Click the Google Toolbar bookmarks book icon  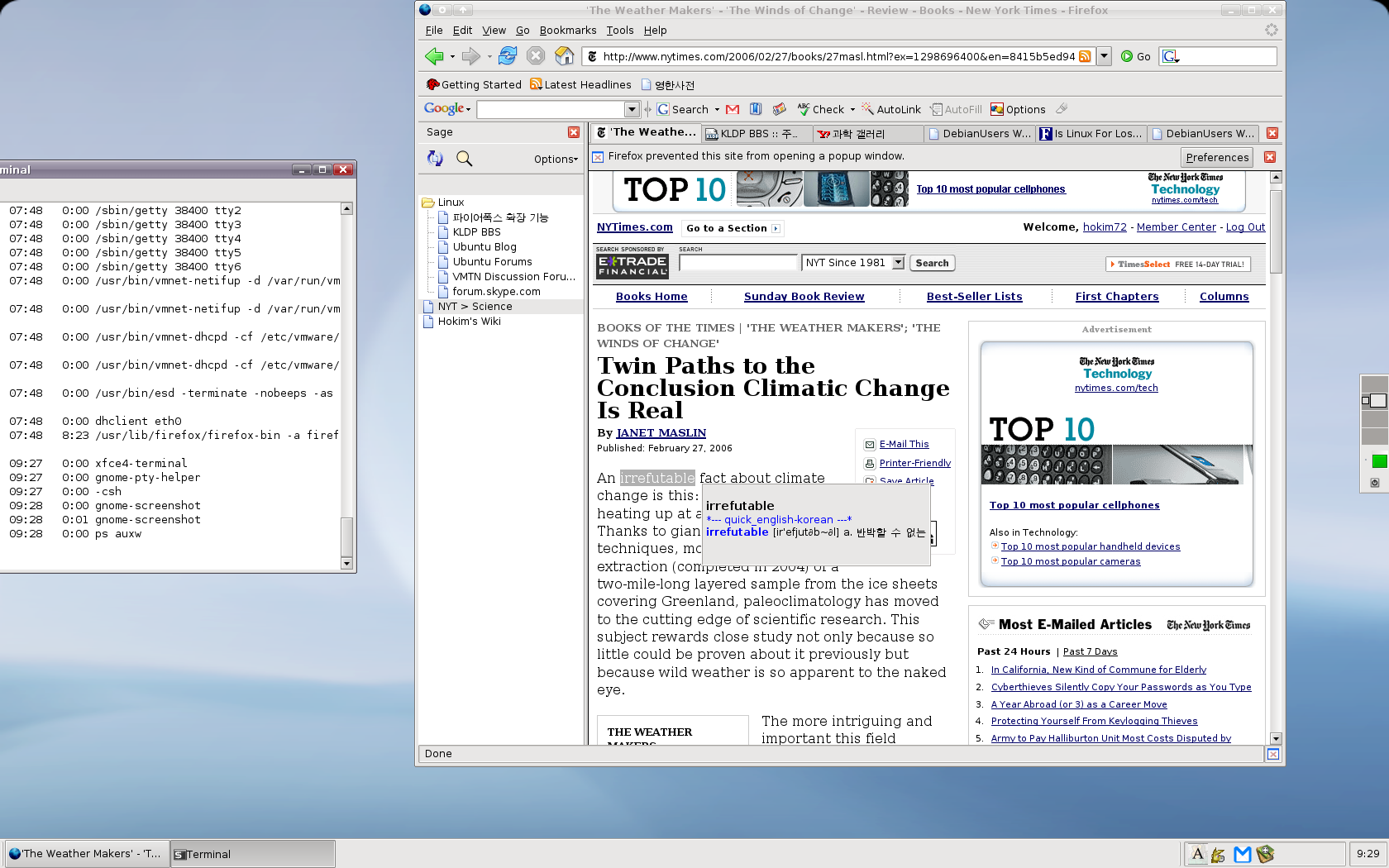click(756, 109)
